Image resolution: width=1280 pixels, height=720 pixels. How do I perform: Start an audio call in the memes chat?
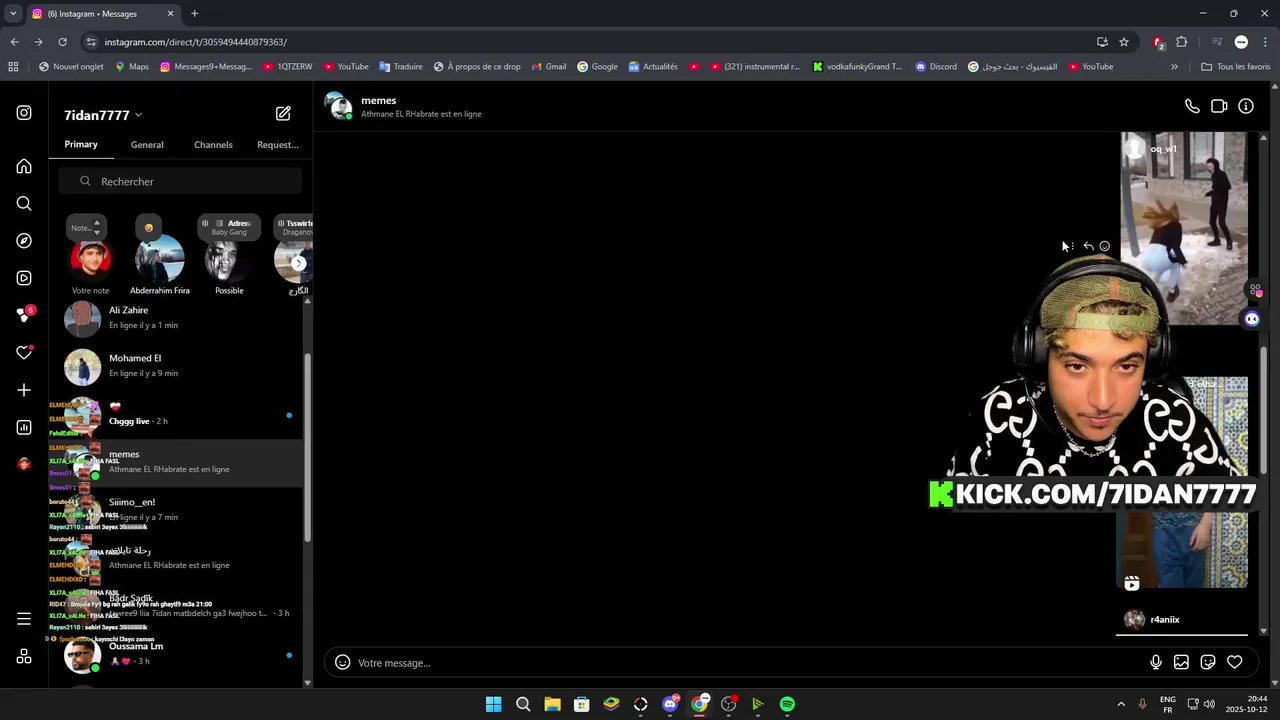coord(1192,106)
